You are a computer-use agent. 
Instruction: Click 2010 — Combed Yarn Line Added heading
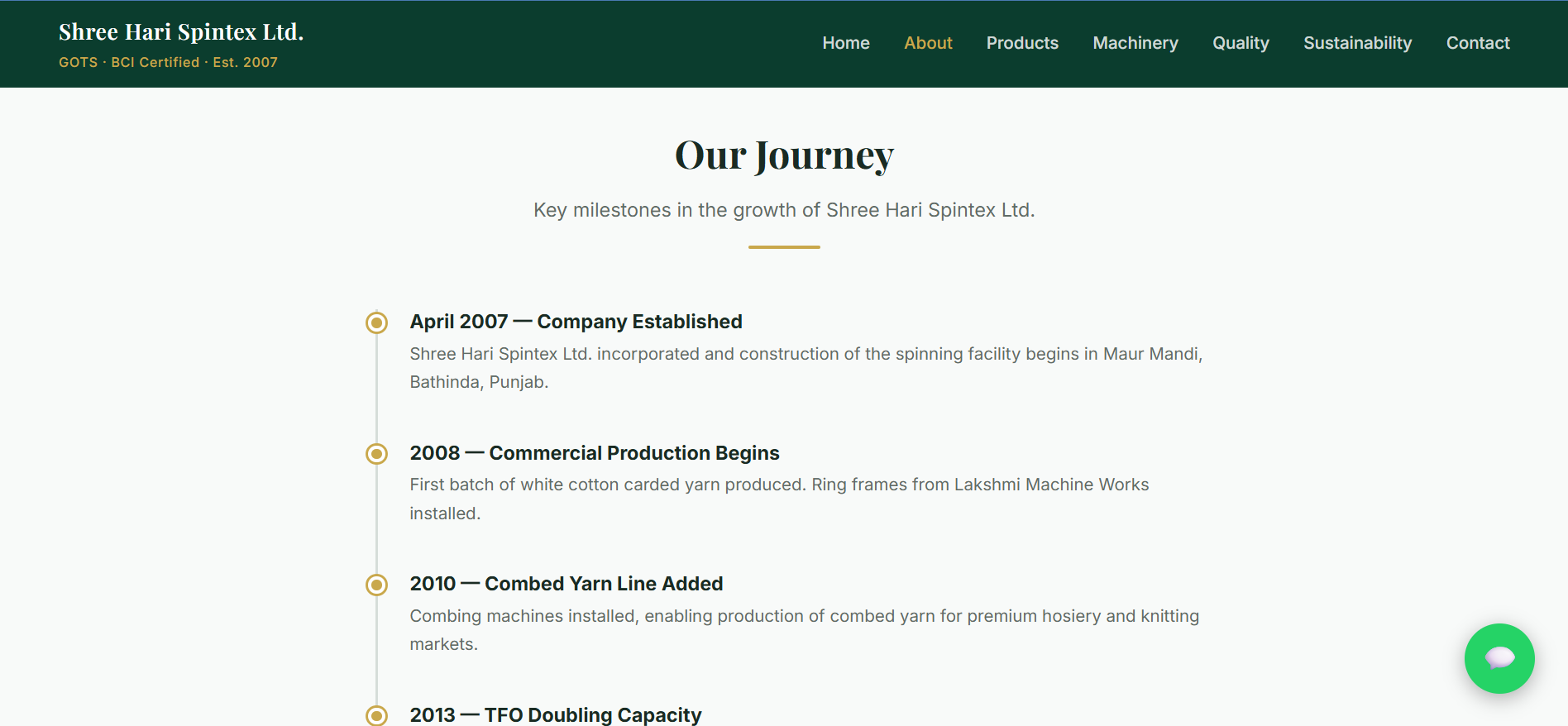point(566,584)
